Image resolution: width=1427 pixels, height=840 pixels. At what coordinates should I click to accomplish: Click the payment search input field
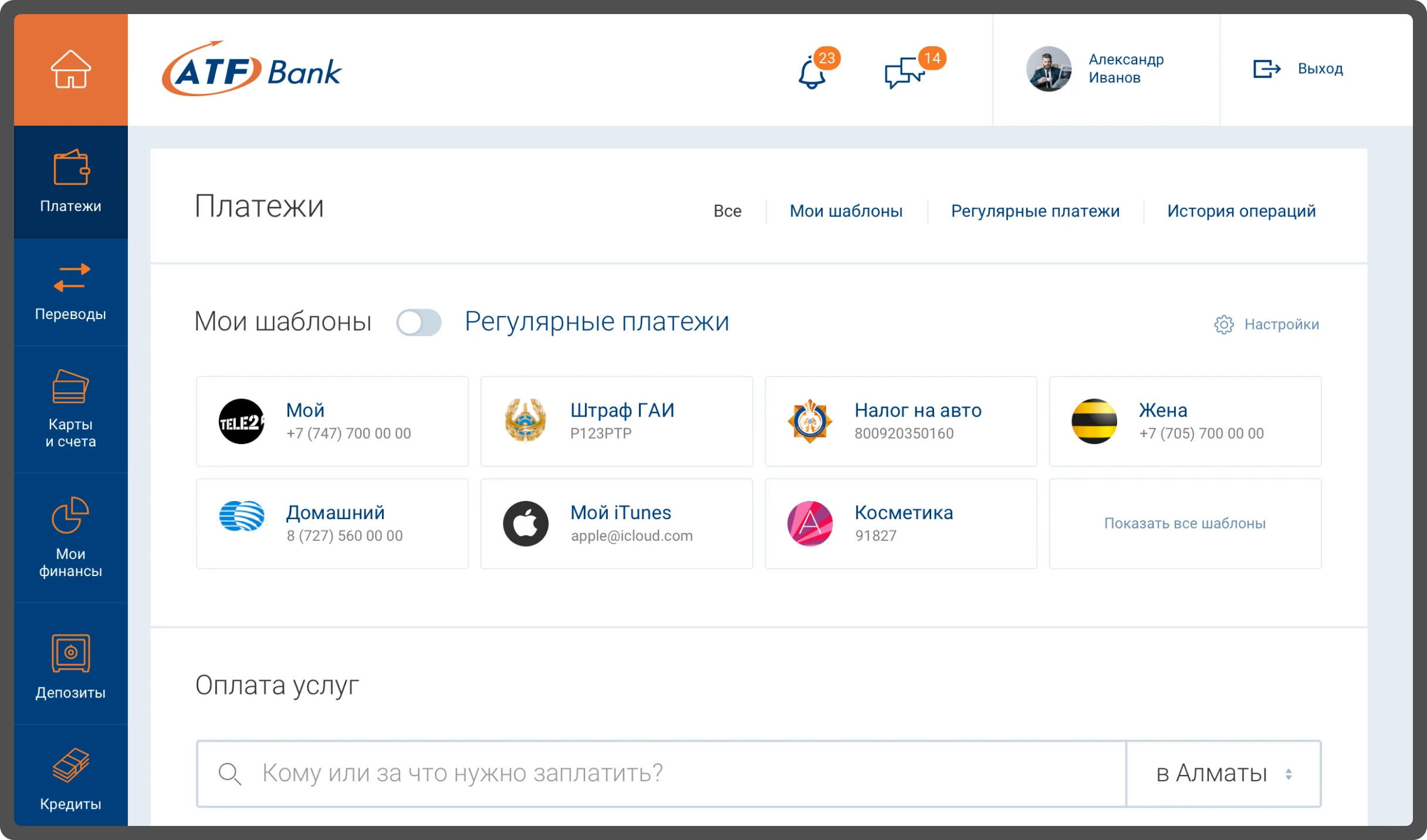660,773
